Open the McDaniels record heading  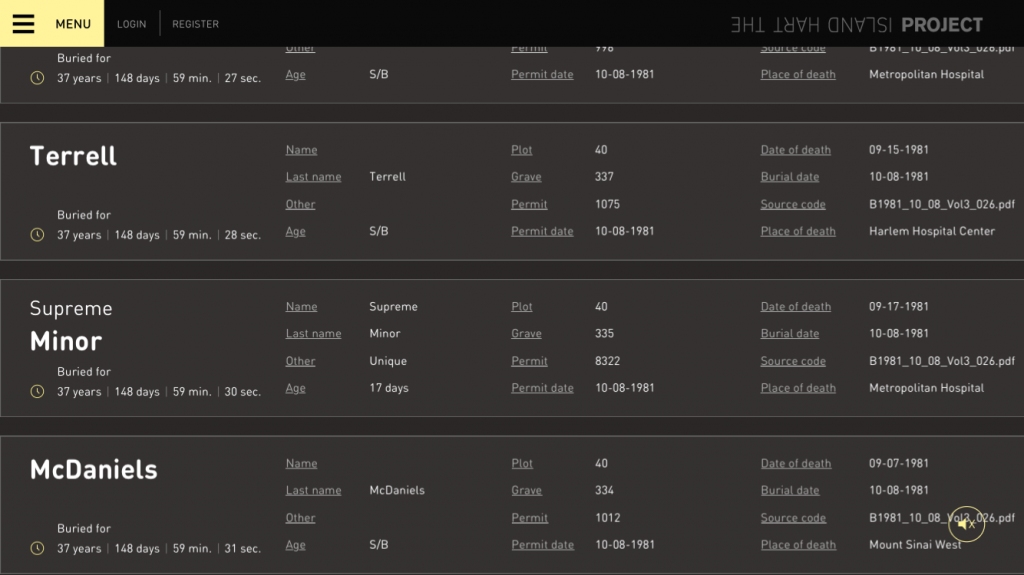(x=93, y=470)
